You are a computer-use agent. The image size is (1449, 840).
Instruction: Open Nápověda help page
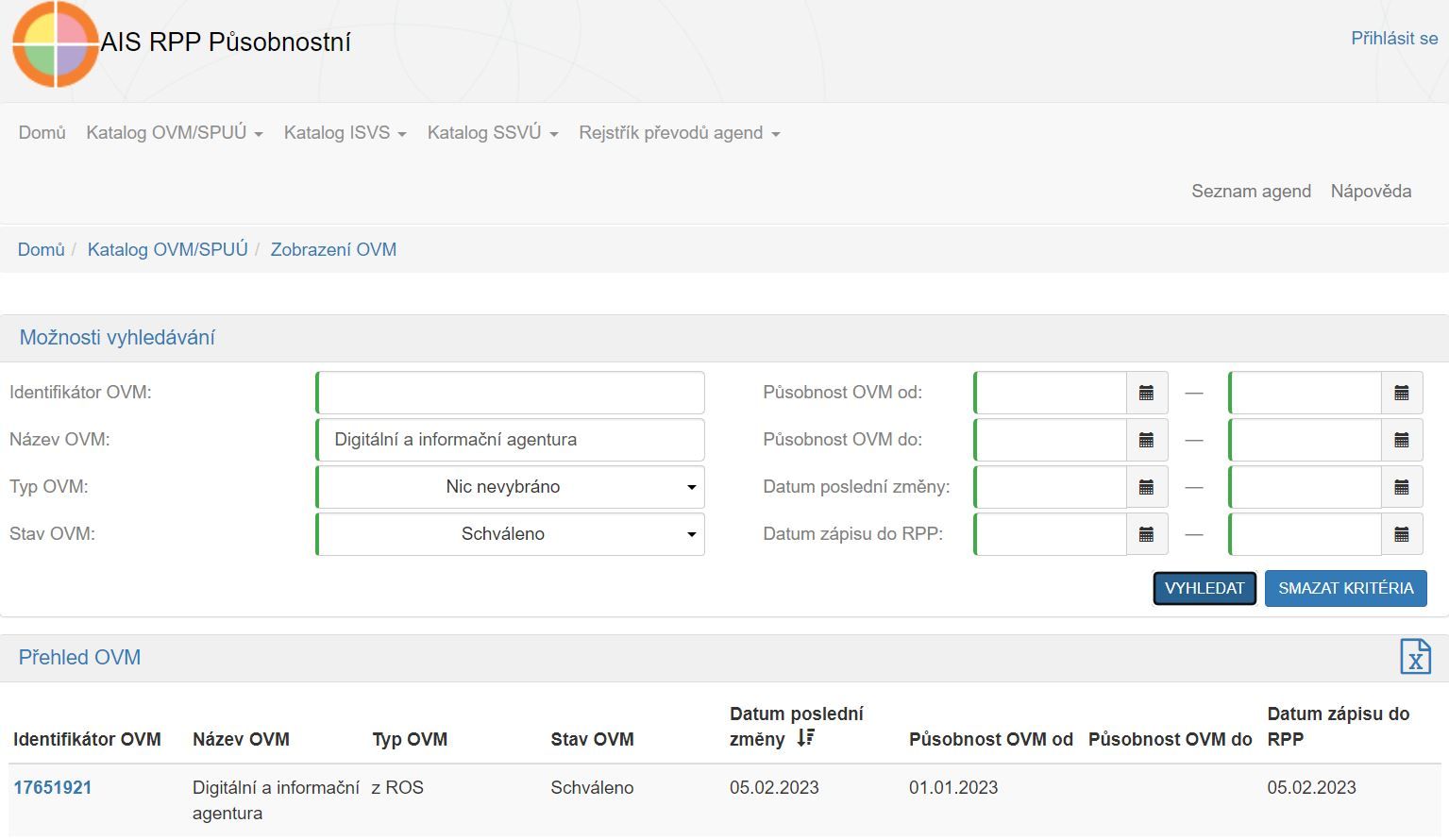tap(1371, 192)
